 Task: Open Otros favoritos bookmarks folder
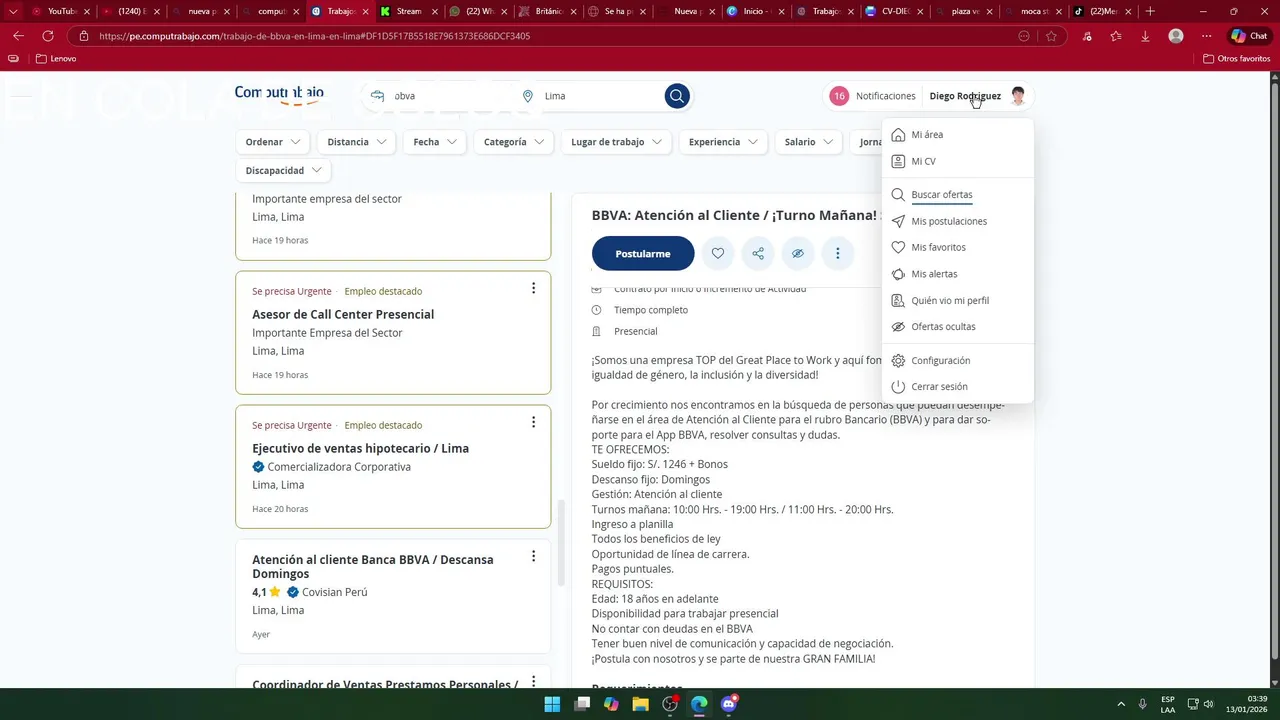click(1236, 59)
